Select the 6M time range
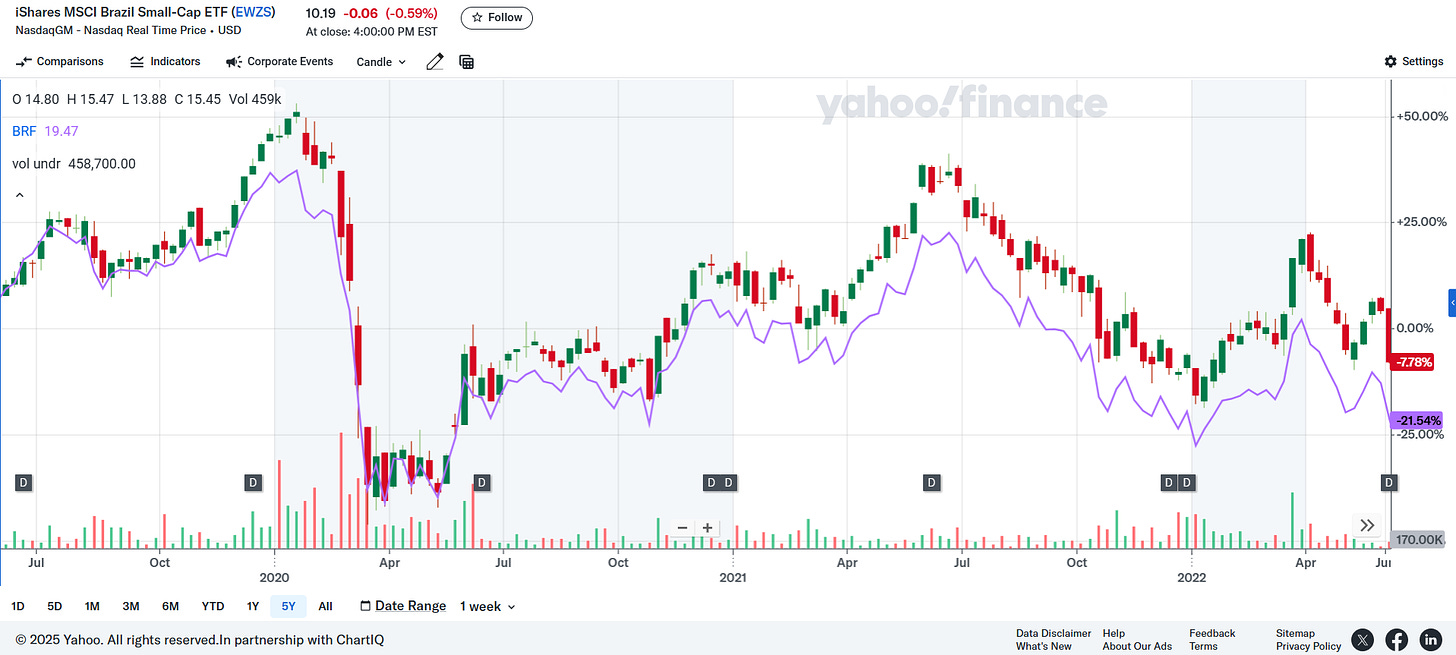Viewport: 1456px width, 655px height. (170, 606)
